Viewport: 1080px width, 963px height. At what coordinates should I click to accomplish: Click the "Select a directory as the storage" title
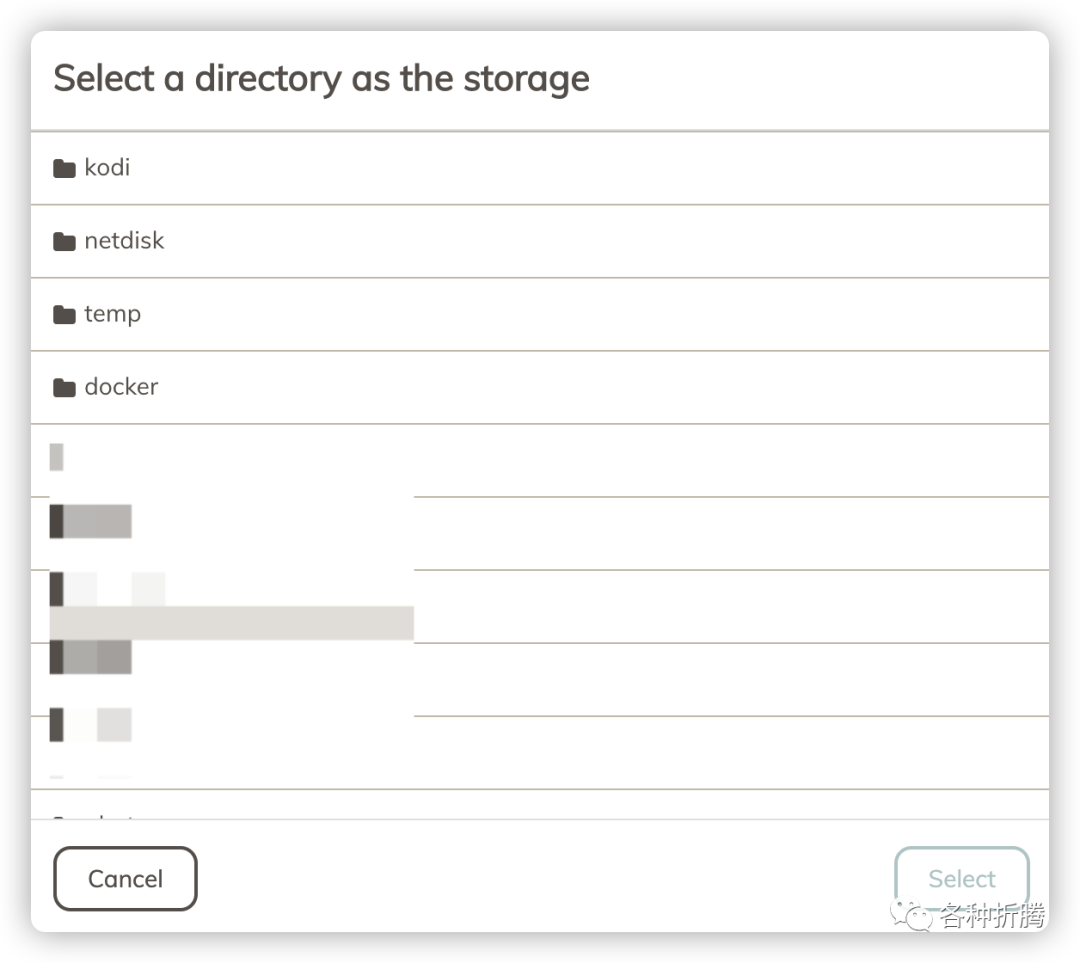(x=321, y=79)
